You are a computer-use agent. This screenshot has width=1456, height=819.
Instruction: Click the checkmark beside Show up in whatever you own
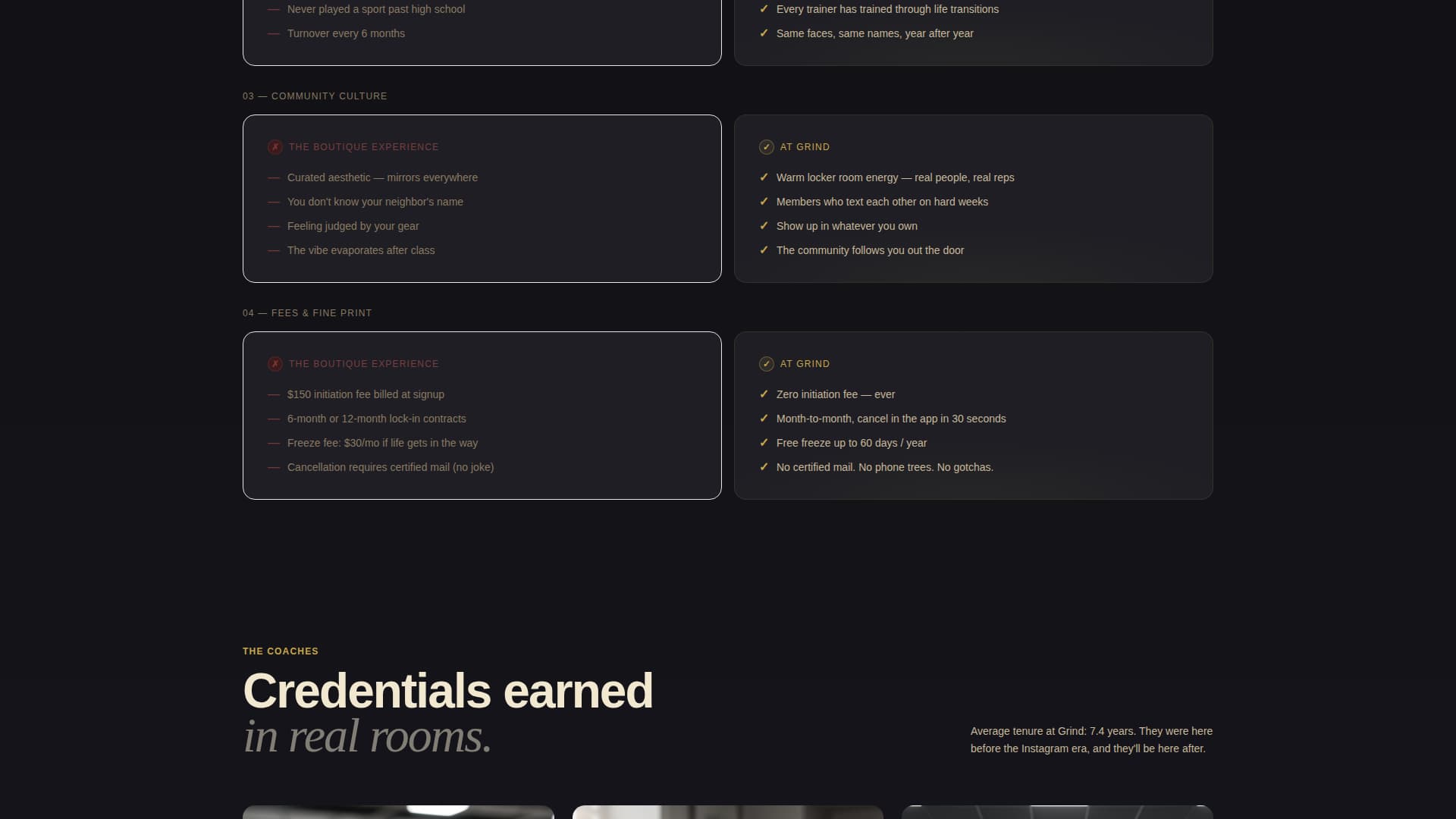tap(764, 226)
